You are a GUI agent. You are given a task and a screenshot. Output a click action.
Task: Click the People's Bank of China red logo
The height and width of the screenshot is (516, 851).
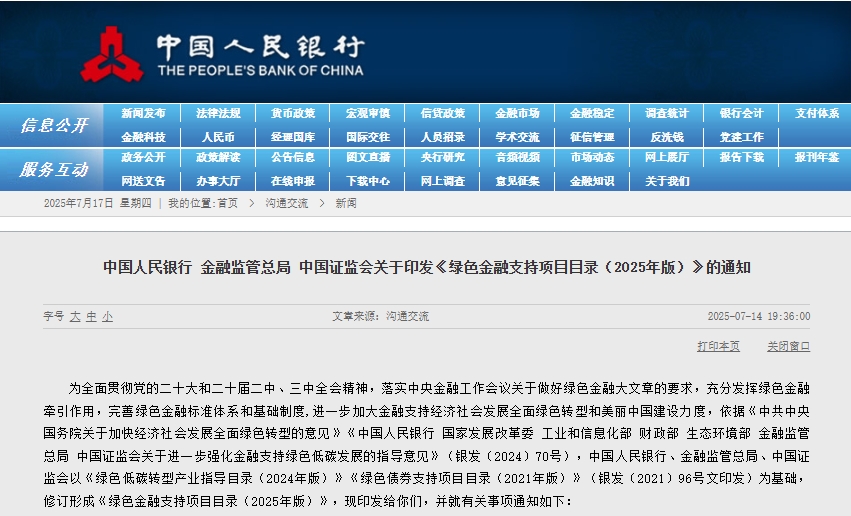pos(112,54)
